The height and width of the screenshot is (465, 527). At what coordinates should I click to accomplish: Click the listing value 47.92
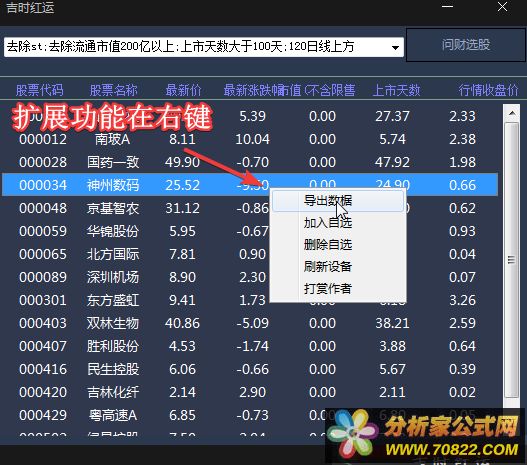(x=392, y=162)
